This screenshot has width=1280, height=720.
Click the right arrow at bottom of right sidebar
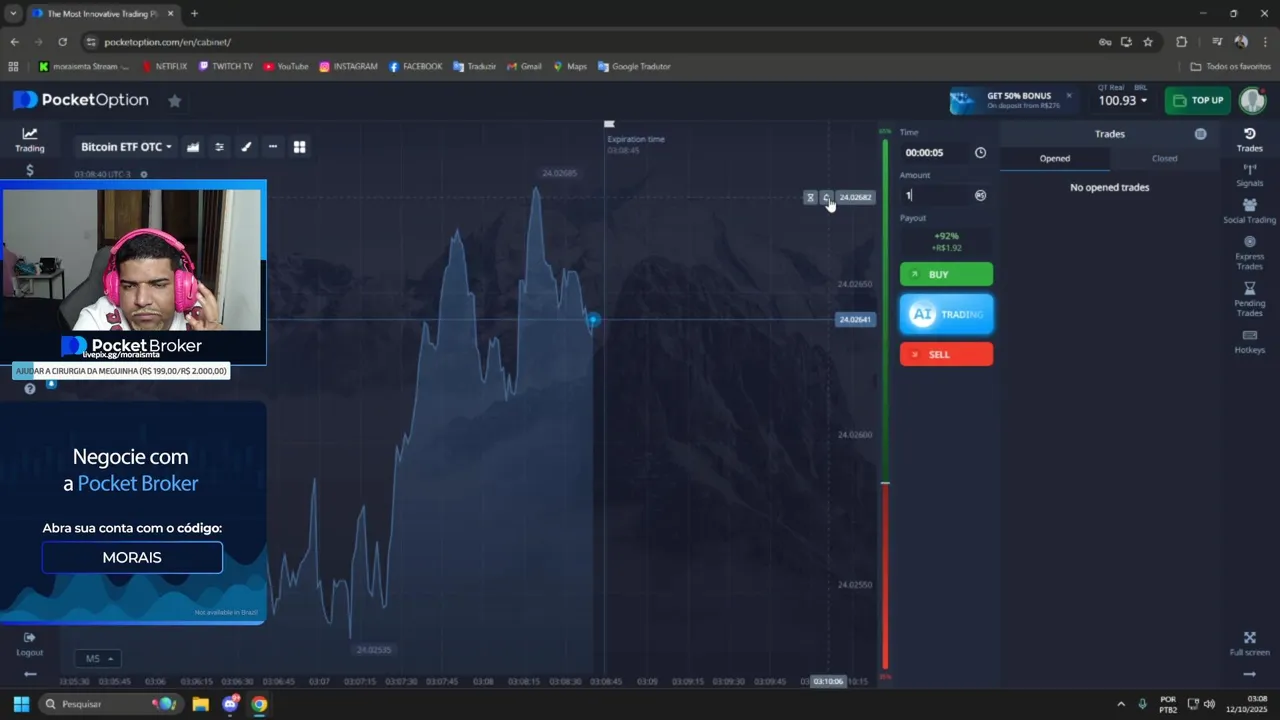point(1249,674)
